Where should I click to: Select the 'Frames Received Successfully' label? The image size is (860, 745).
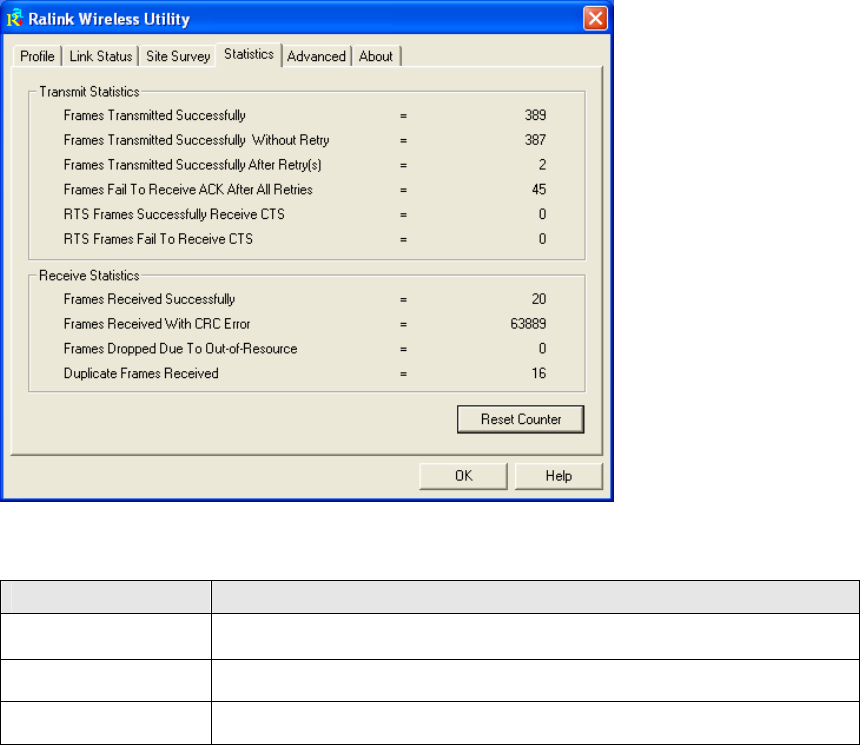pos(149,300)
